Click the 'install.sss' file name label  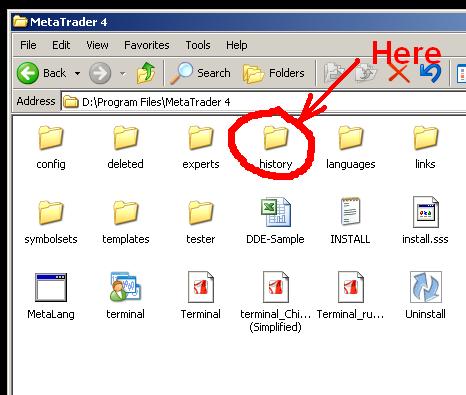(x=425, y=239)
